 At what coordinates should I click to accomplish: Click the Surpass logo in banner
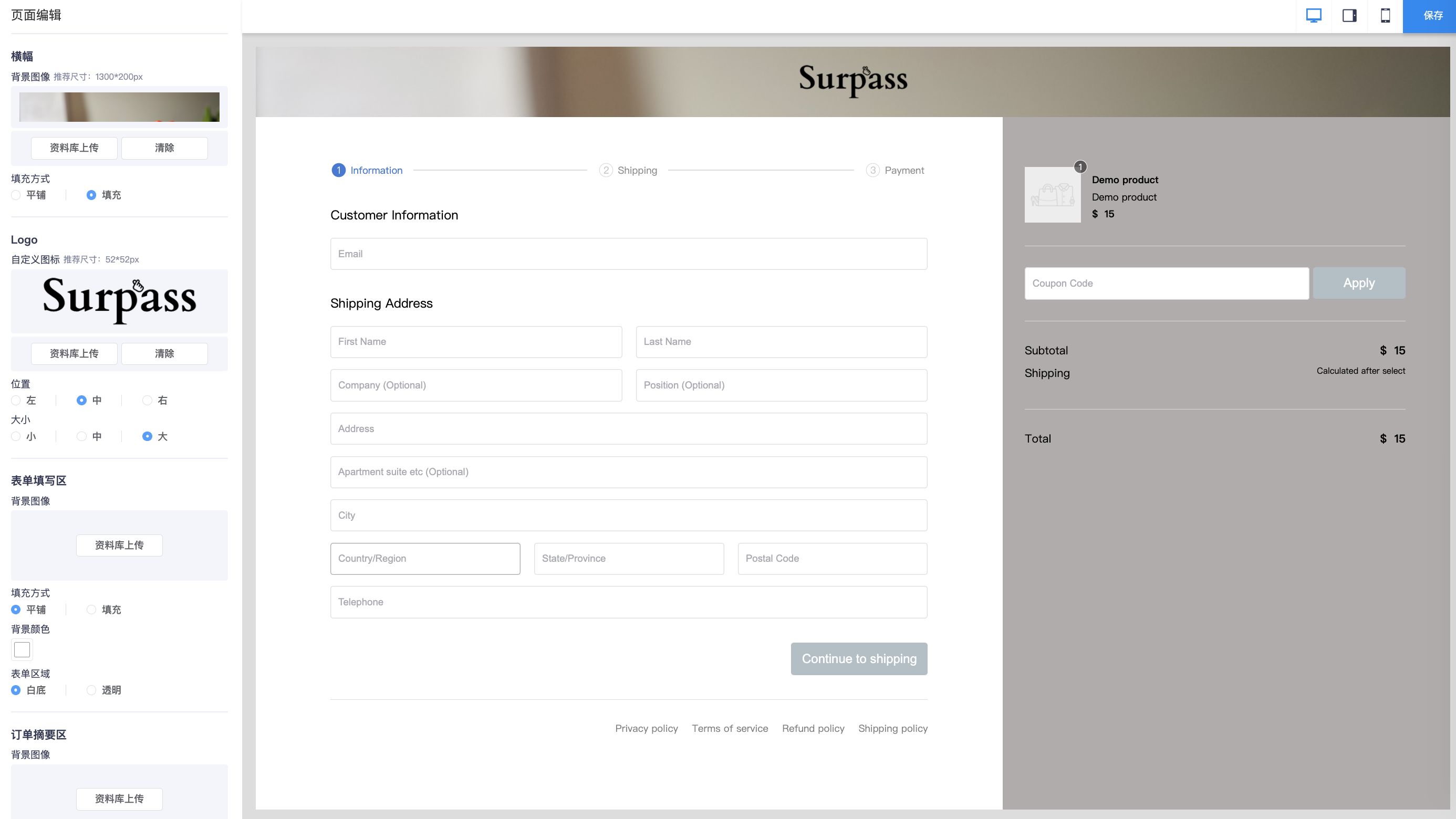(x=852, y=80)
